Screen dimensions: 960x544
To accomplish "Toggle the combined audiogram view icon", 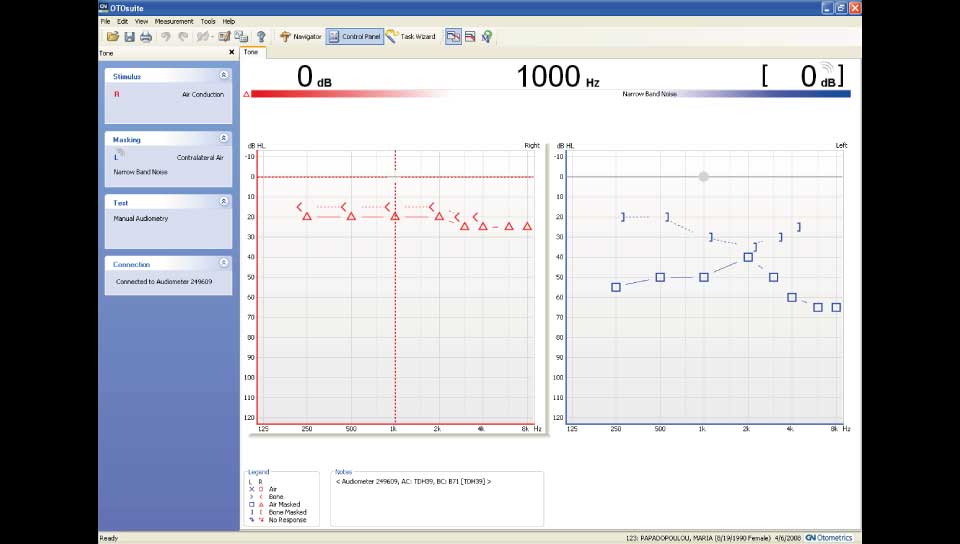I will 453,37.
